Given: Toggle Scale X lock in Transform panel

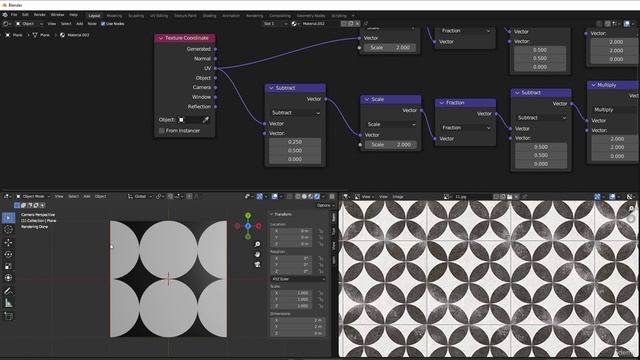Looking at the screenshot, I should tap(321, 293).
